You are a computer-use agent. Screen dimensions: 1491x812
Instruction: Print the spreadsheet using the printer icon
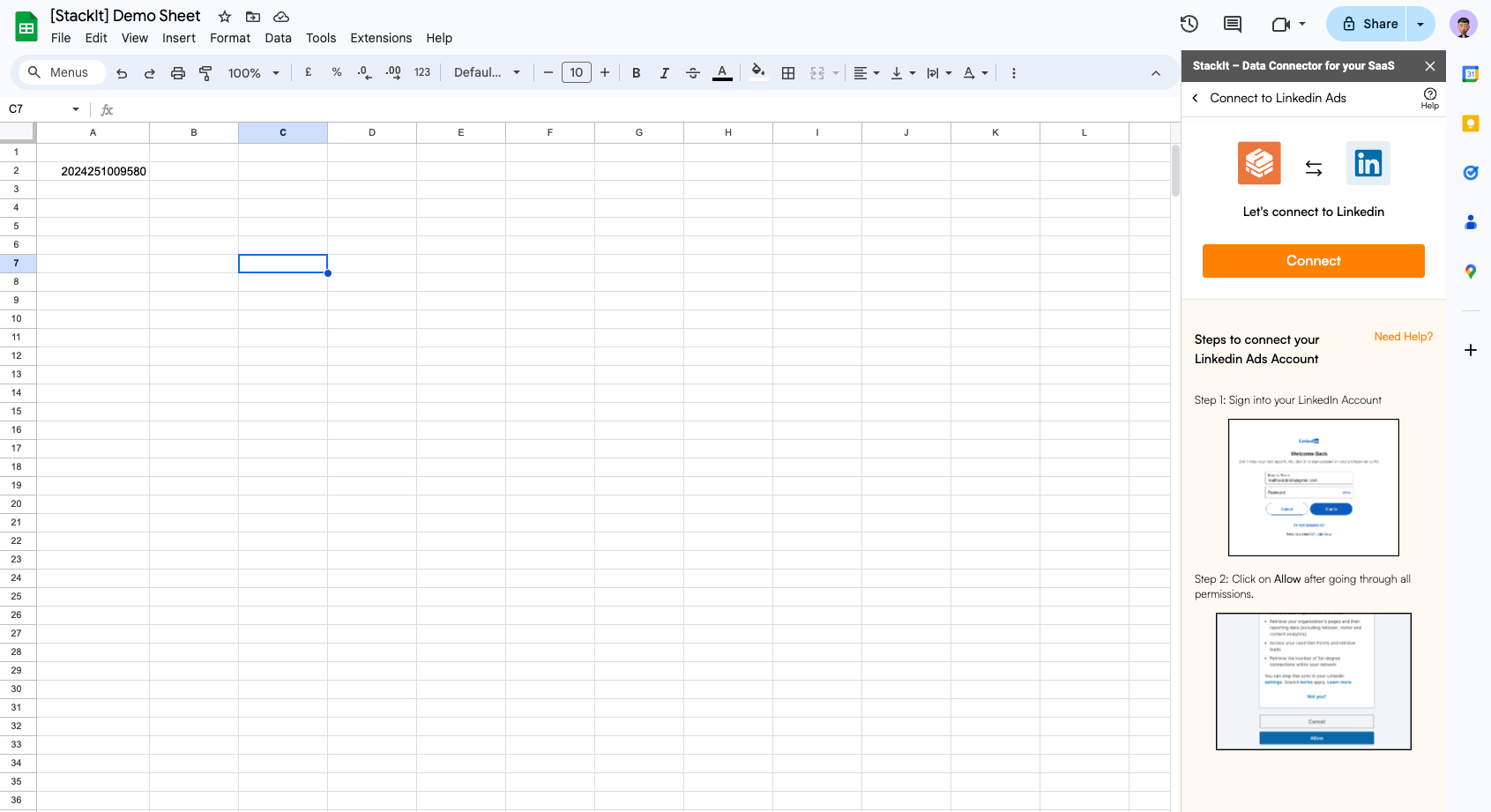pyautogui.click(x=178, y=73)
